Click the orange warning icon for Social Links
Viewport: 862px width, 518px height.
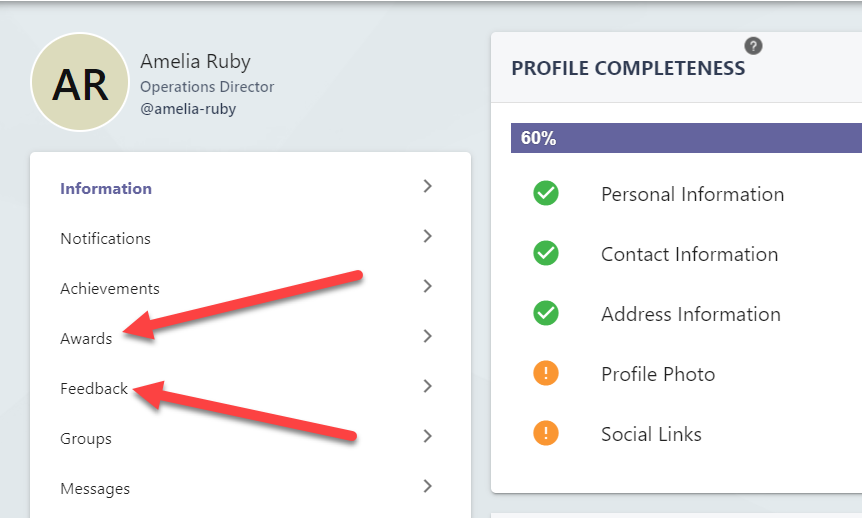pyautogui.click(x=546, y=433)
